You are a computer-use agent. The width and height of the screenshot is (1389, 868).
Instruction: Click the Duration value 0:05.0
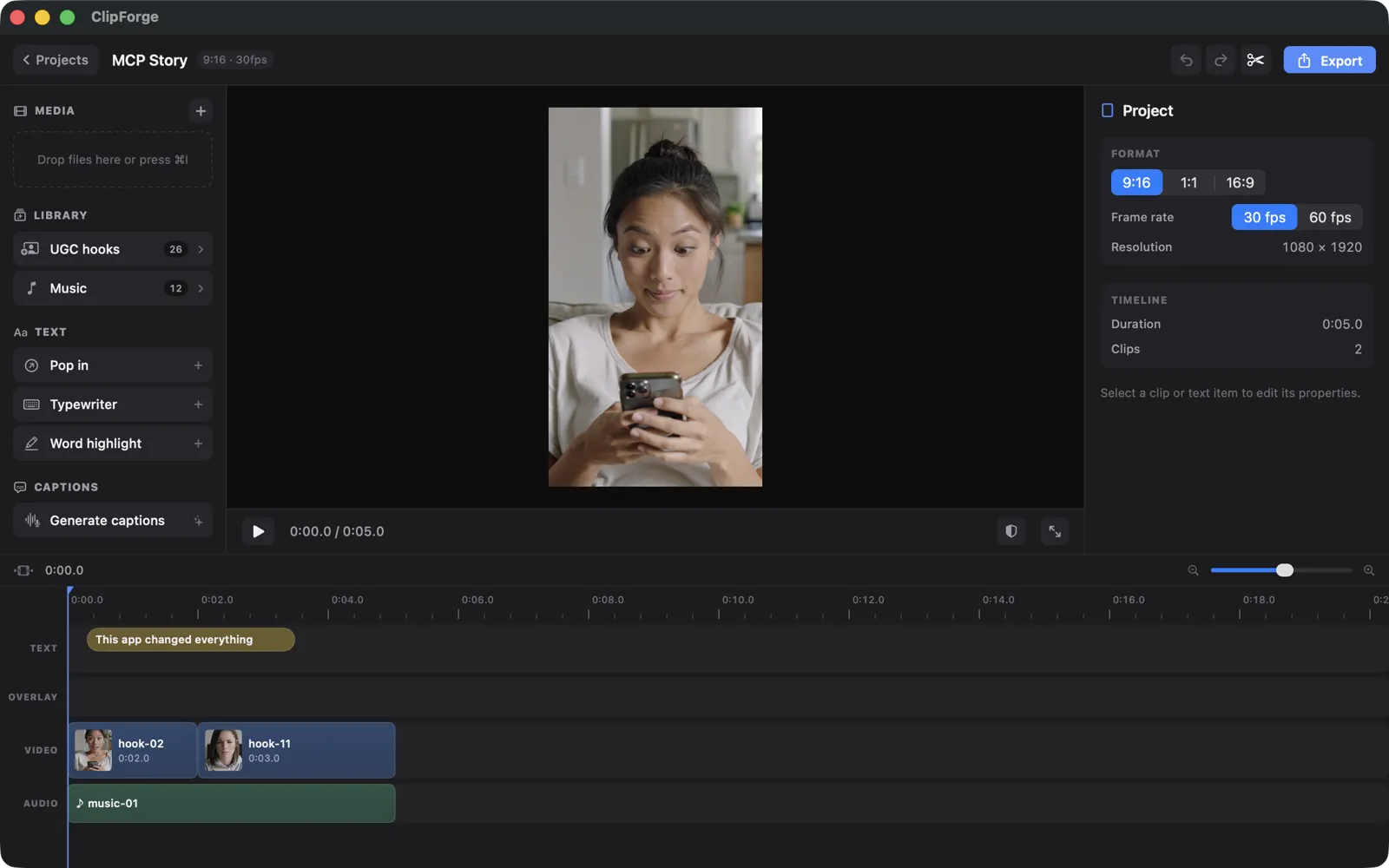1342,324
